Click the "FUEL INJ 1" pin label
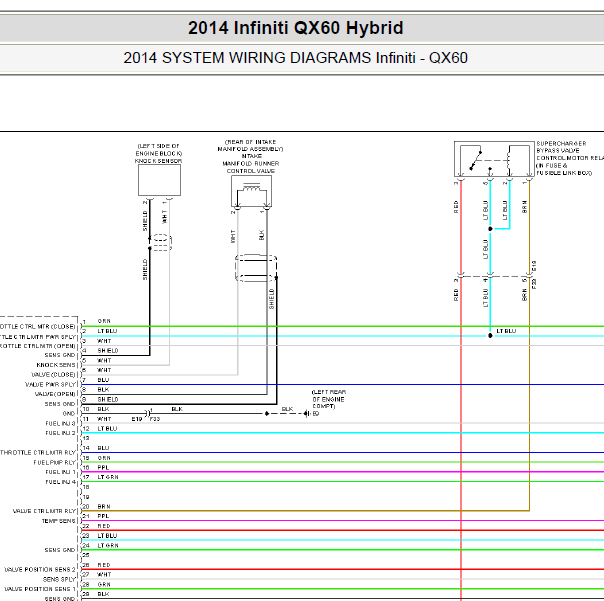The image size is (604, 601). tap(60, 472)
